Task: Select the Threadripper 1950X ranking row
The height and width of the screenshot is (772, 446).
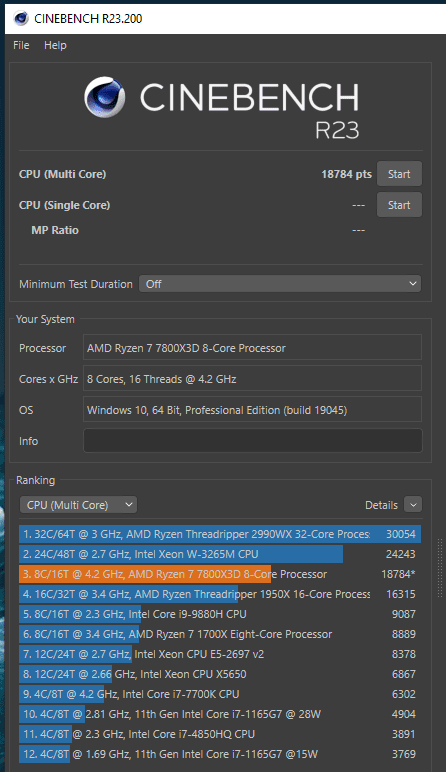Action: (x=220, y=594)
